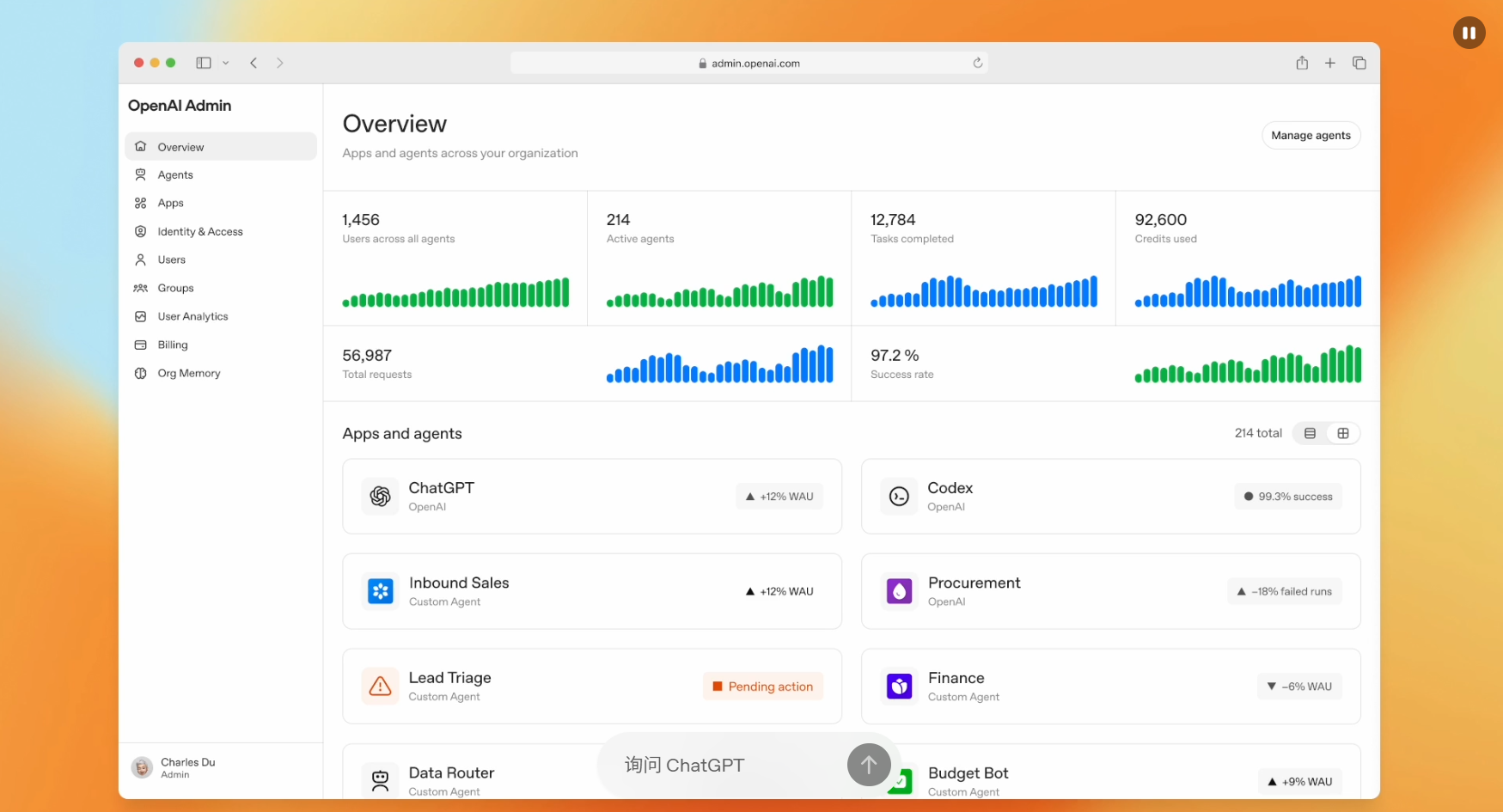Screen dimensions: 1503x812
Task: Switch to list view layout
Action: (1310, 434)
